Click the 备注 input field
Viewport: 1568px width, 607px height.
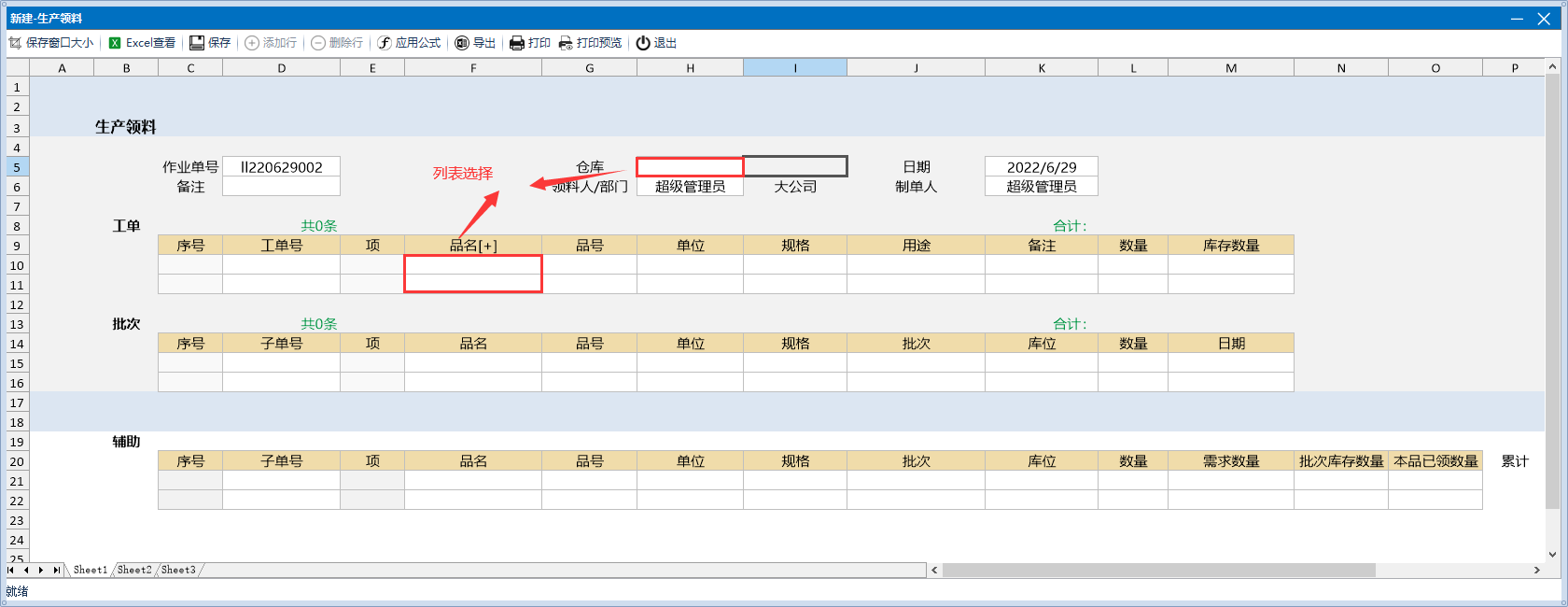pyautogui.click(x=281, y=187)
